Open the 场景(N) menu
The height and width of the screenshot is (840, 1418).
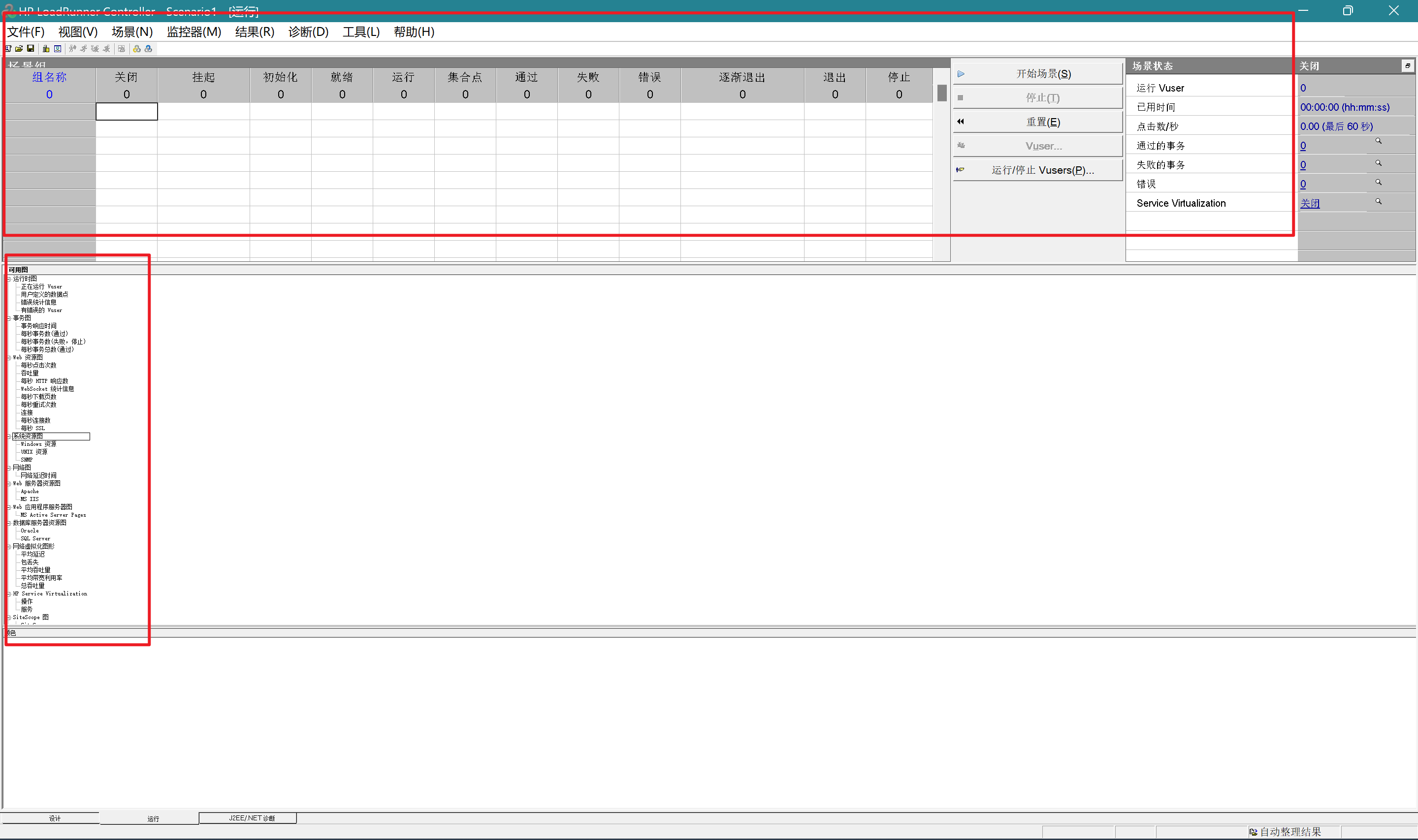coord(132,31)
